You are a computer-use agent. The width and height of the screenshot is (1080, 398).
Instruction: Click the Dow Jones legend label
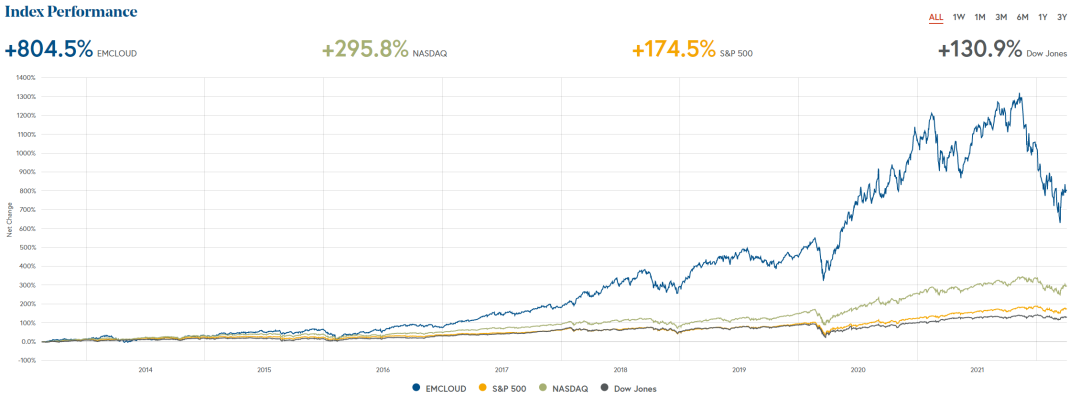click(x=635, y=389)
